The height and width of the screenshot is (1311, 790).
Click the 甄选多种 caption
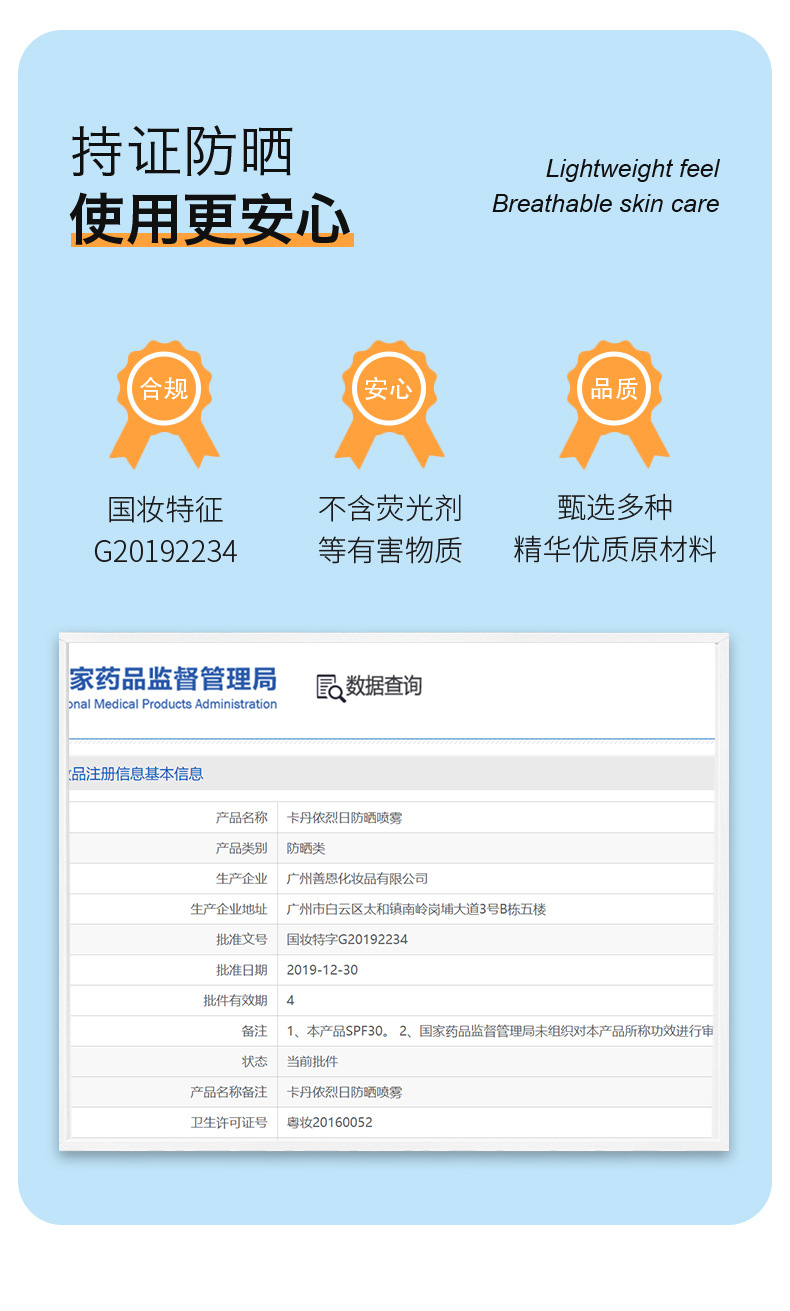[x=615, y=507]
